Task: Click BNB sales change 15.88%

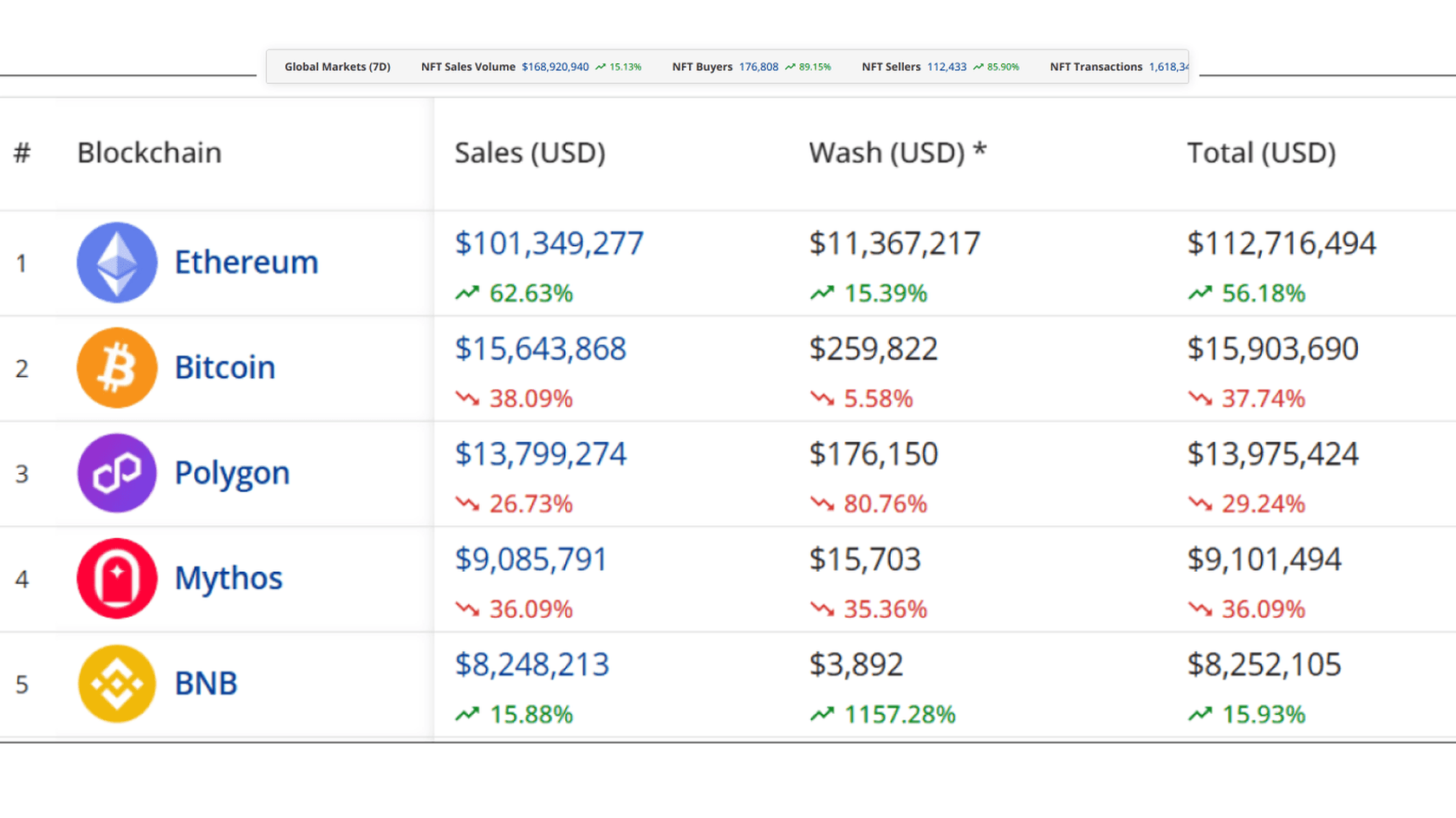Action: click(530, 715)
